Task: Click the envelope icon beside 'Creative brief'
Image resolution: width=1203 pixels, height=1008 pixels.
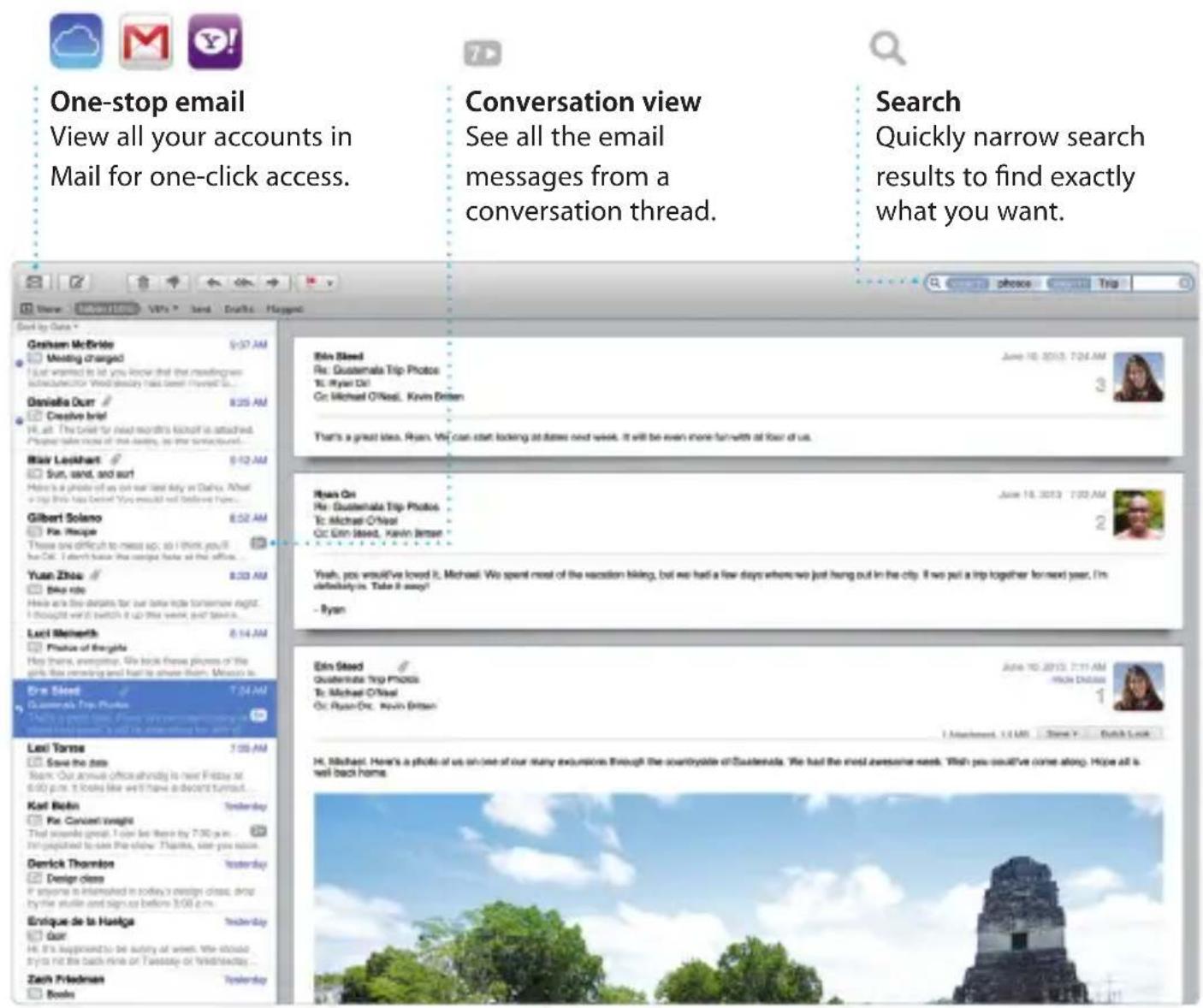Action: click(35, 415)
